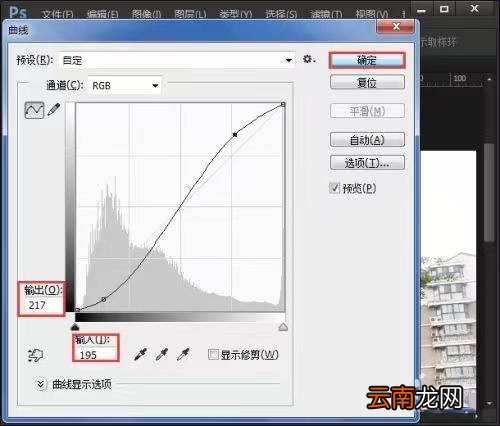The width and height of the screenshot is (500, 426).
Task: Open the 选择(S) menu
Action: 281,14
